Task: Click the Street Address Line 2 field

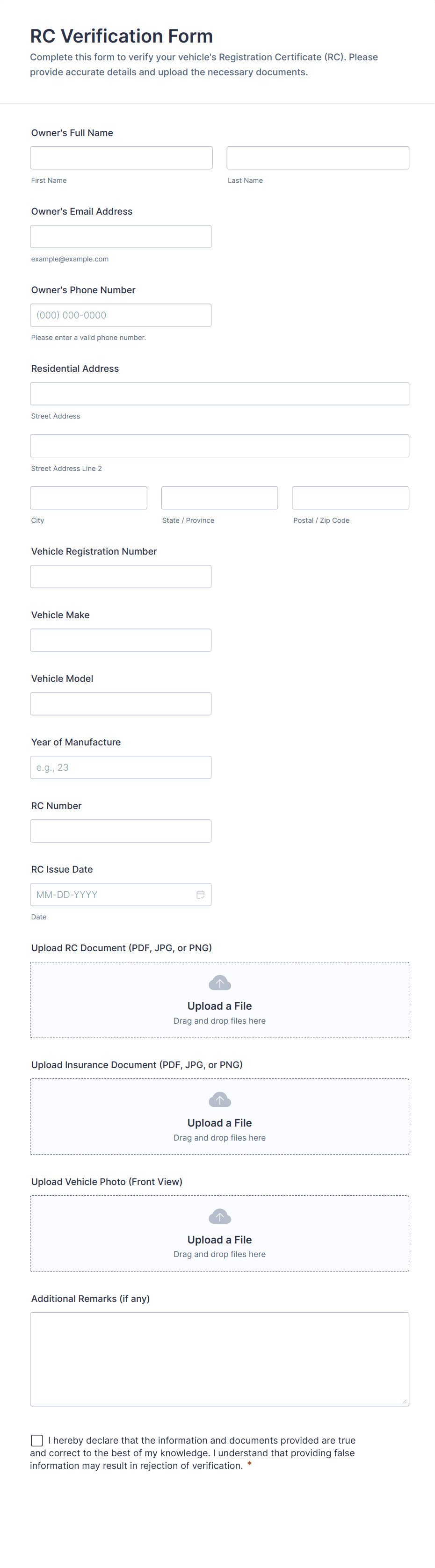Action: [219, 446]
